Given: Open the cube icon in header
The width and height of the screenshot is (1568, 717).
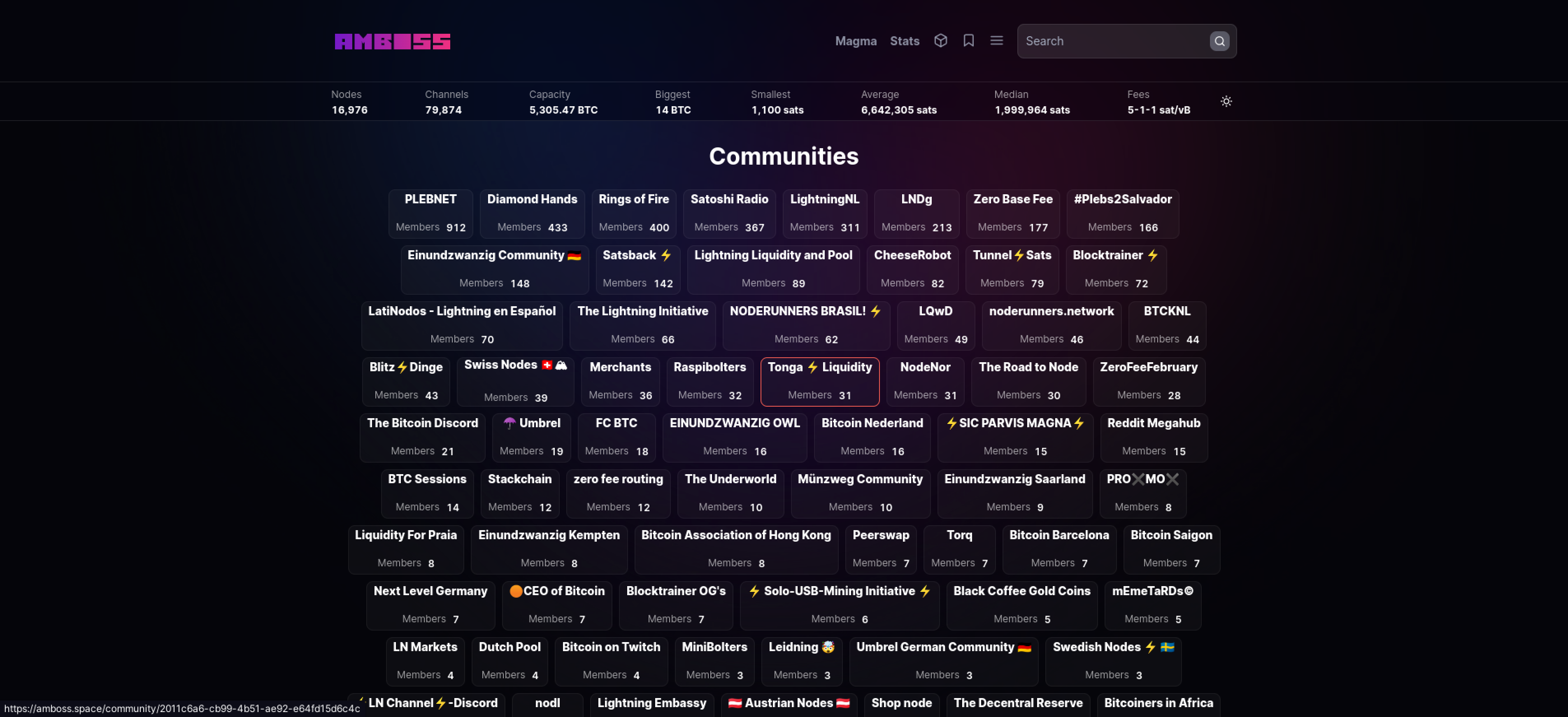Looking at the screenshot, I should coord(940,41).
